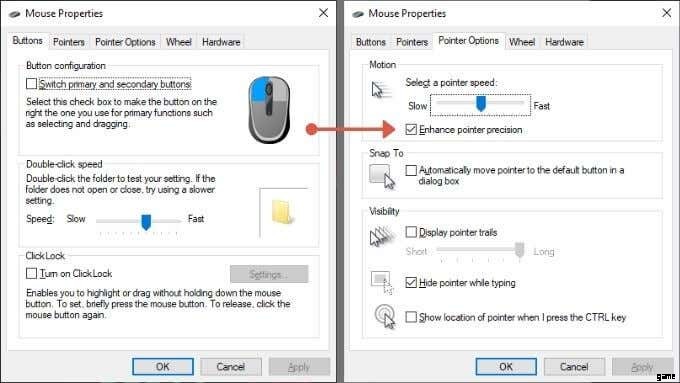Toggle Hide pointer while typing
680x383 pixels.
(411, 282)
